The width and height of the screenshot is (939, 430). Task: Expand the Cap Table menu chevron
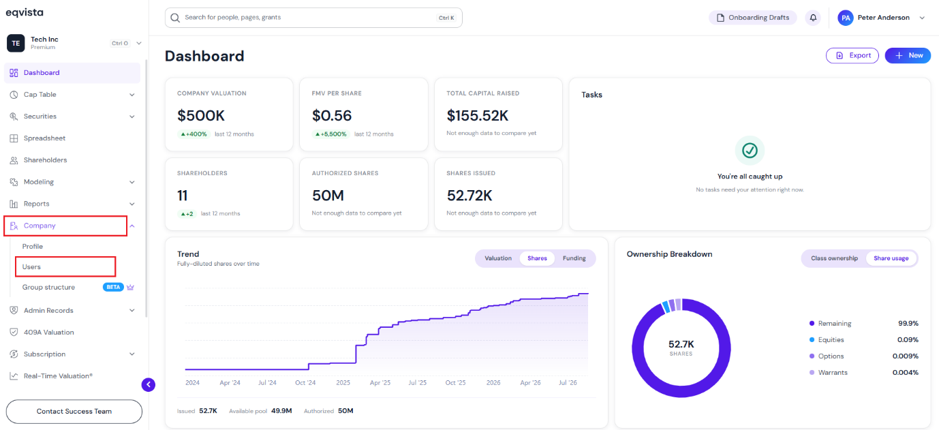[132, 95]
